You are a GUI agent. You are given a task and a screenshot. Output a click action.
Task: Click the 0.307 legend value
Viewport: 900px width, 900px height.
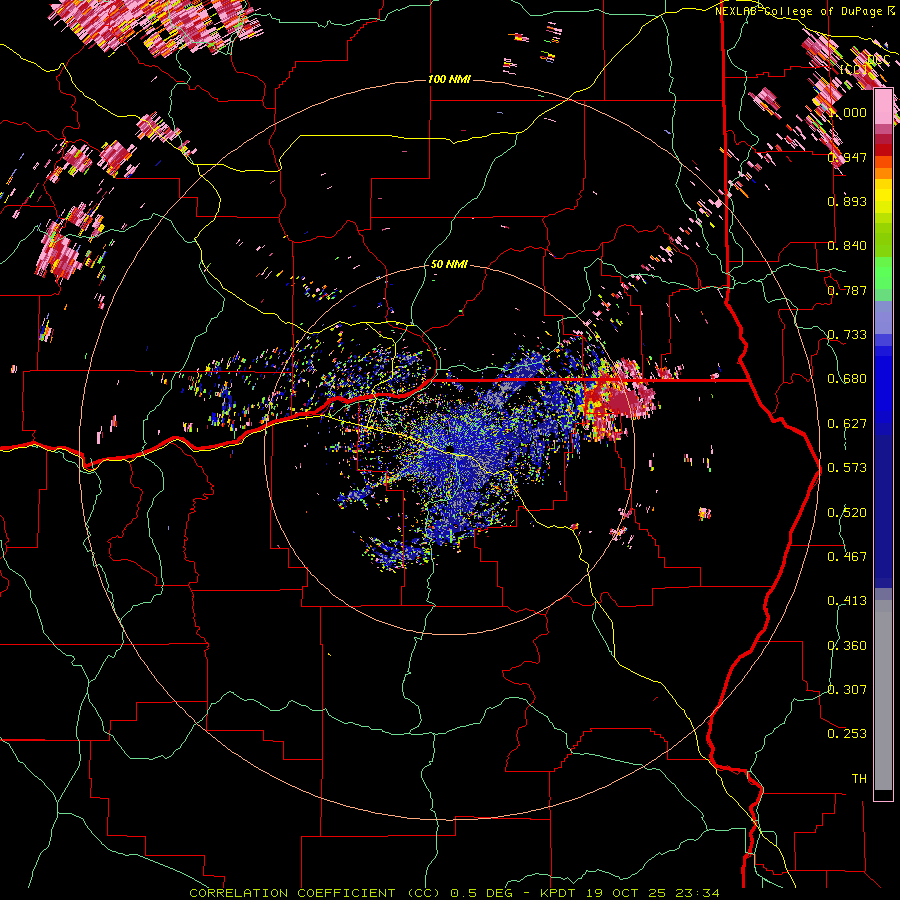(847, 690)
